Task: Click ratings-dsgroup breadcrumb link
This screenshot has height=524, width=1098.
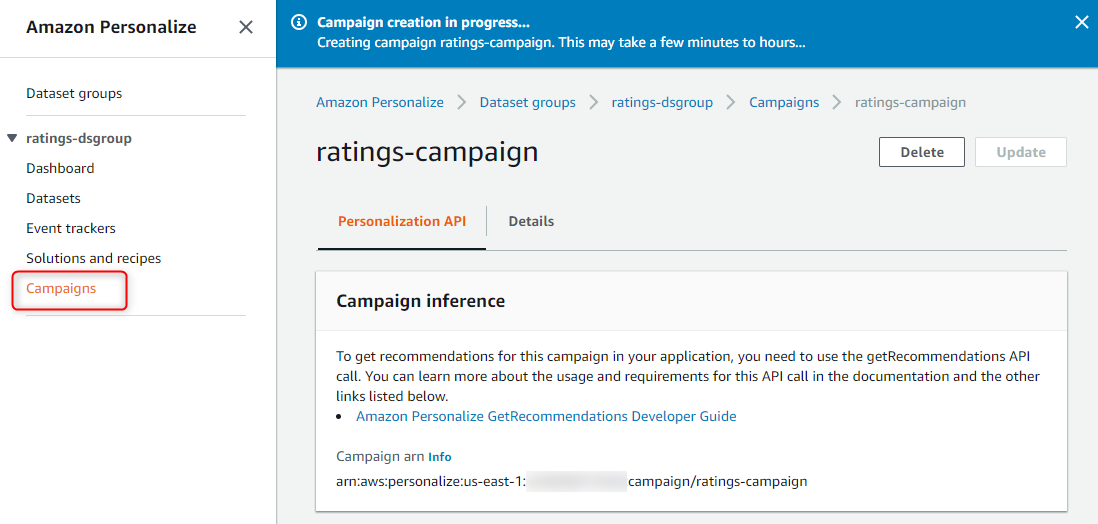Action: pos(662,102)
